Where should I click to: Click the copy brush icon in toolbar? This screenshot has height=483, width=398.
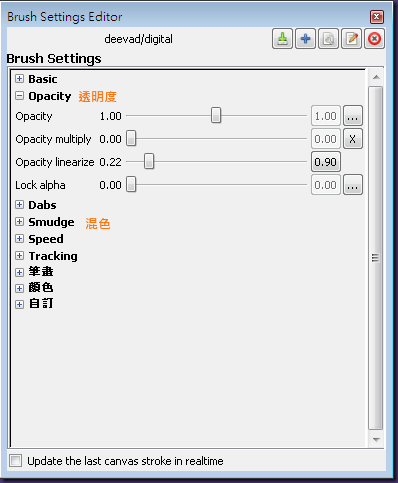[x=328, y=39]
